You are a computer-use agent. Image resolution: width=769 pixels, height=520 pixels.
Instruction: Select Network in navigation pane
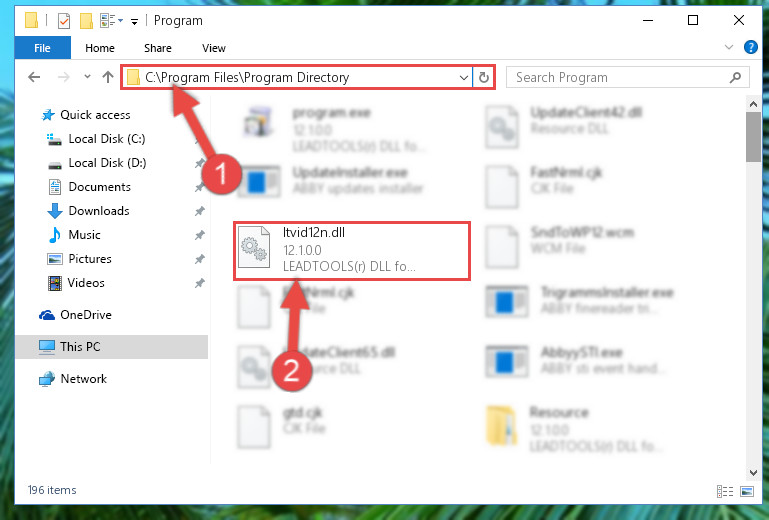click(73, 379)
